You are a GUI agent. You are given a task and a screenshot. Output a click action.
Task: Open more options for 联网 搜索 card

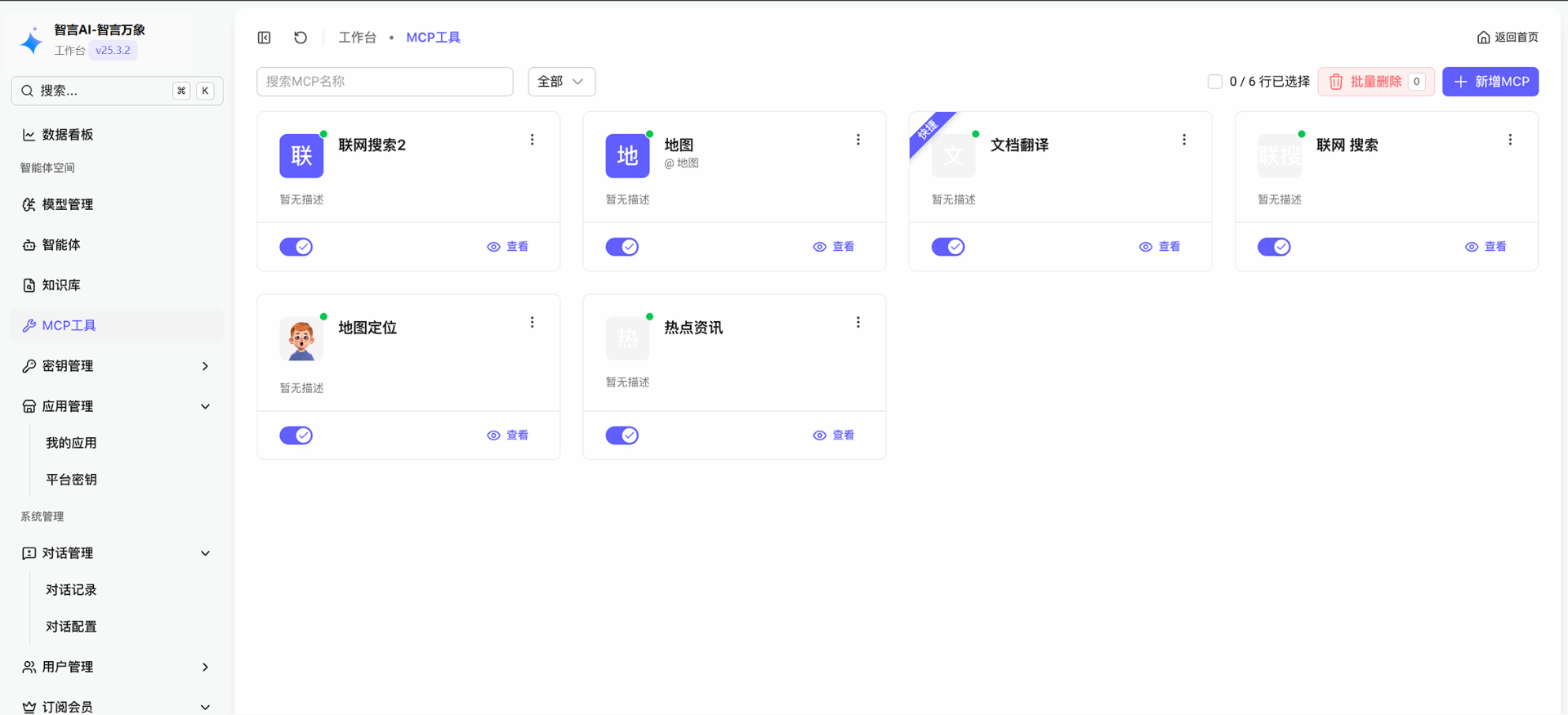pyautogui.click(x=1510, y=140)
